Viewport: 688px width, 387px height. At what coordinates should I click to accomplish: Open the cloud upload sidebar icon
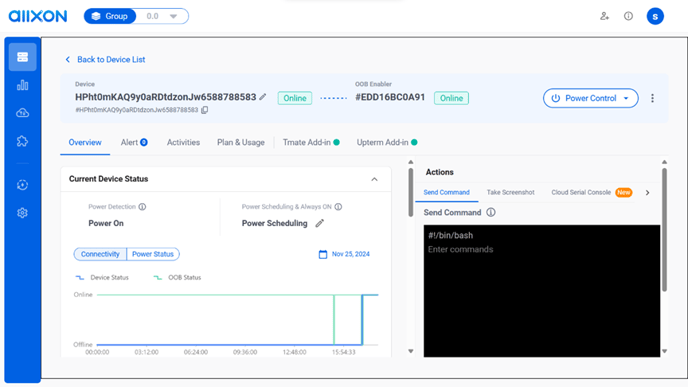pyautogui.click(x=22, y=113)
